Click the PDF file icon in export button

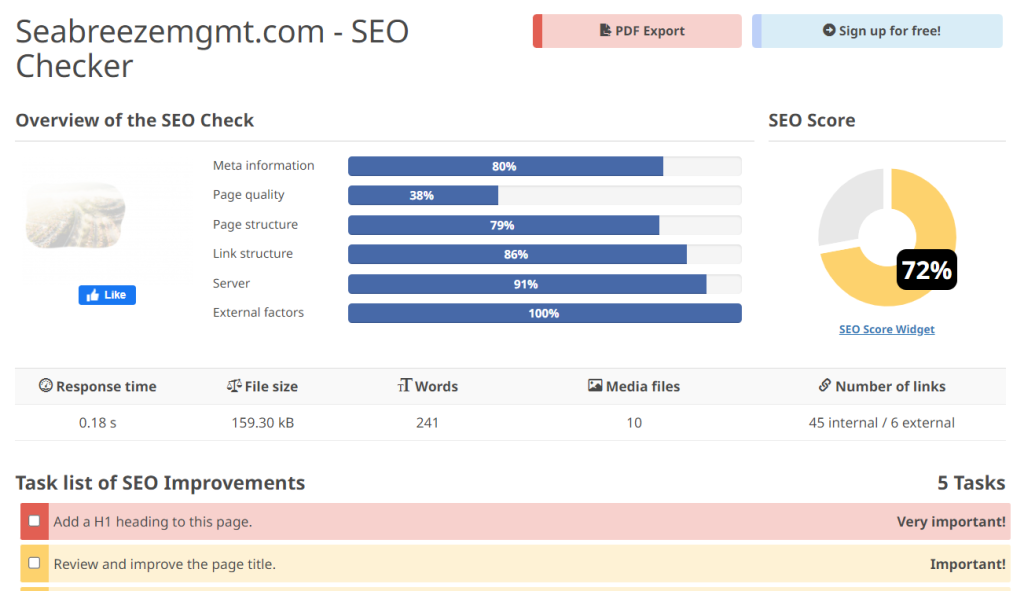pos(605,31)
